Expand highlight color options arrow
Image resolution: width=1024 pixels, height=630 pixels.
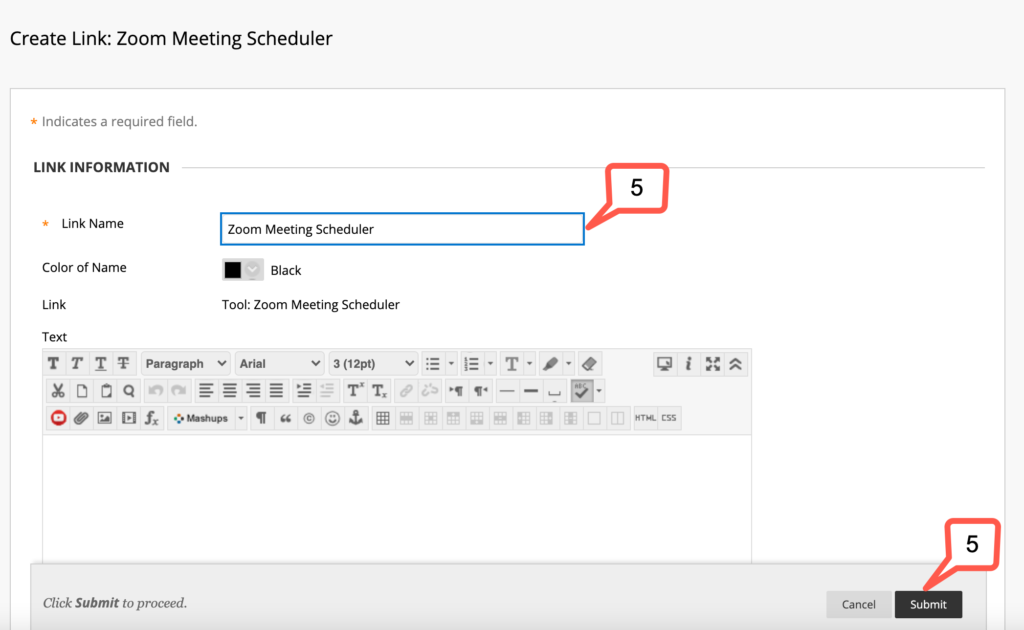[568, 364]
